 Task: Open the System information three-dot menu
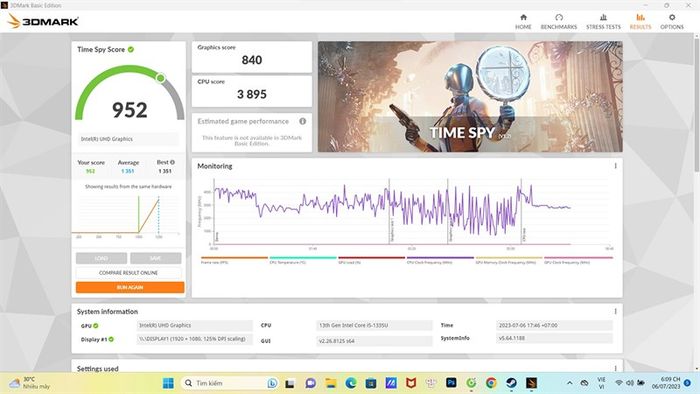point(615,311)
